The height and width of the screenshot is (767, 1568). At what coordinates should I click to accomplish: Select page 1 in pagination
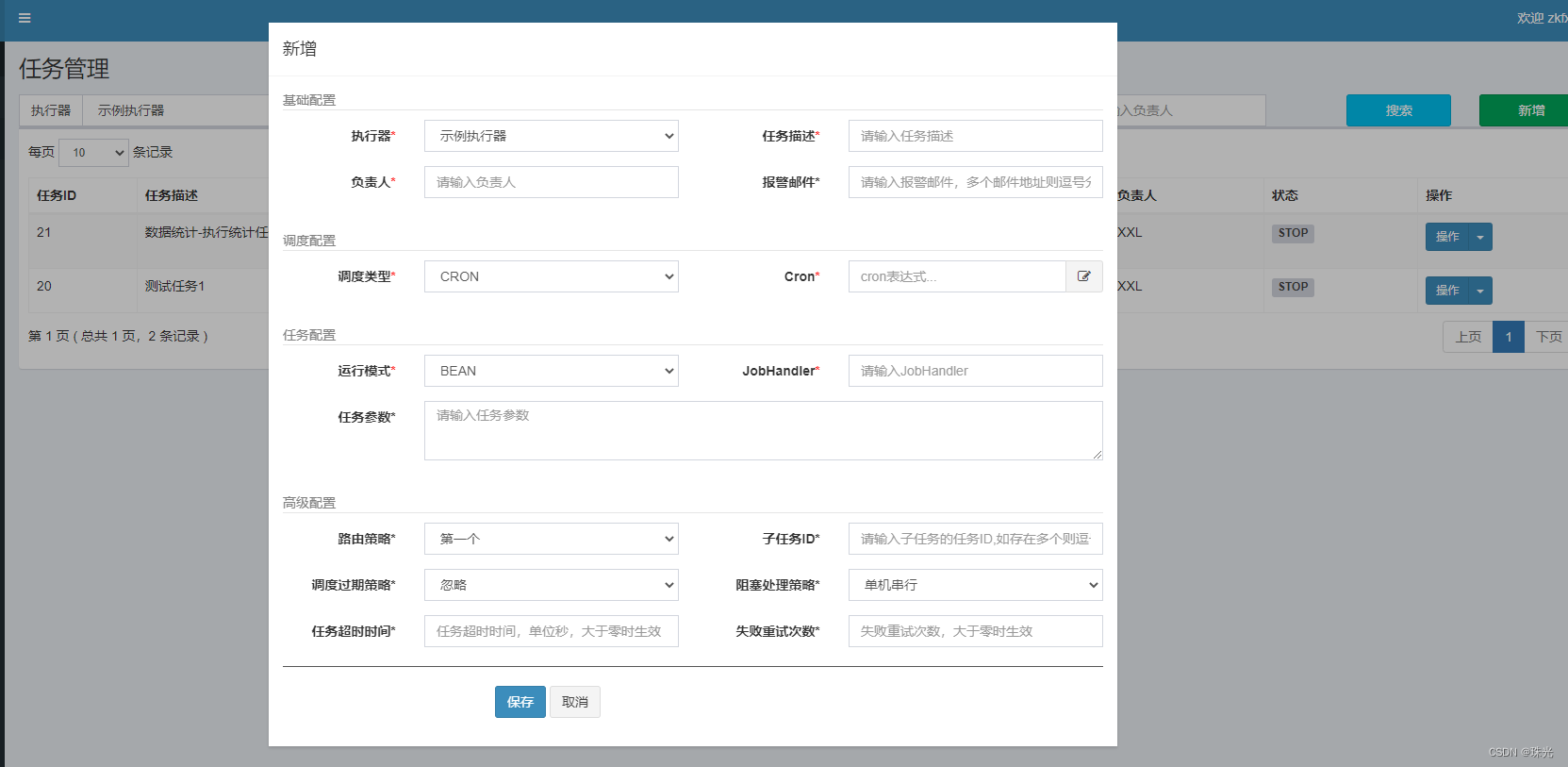tap(1509, 337)
